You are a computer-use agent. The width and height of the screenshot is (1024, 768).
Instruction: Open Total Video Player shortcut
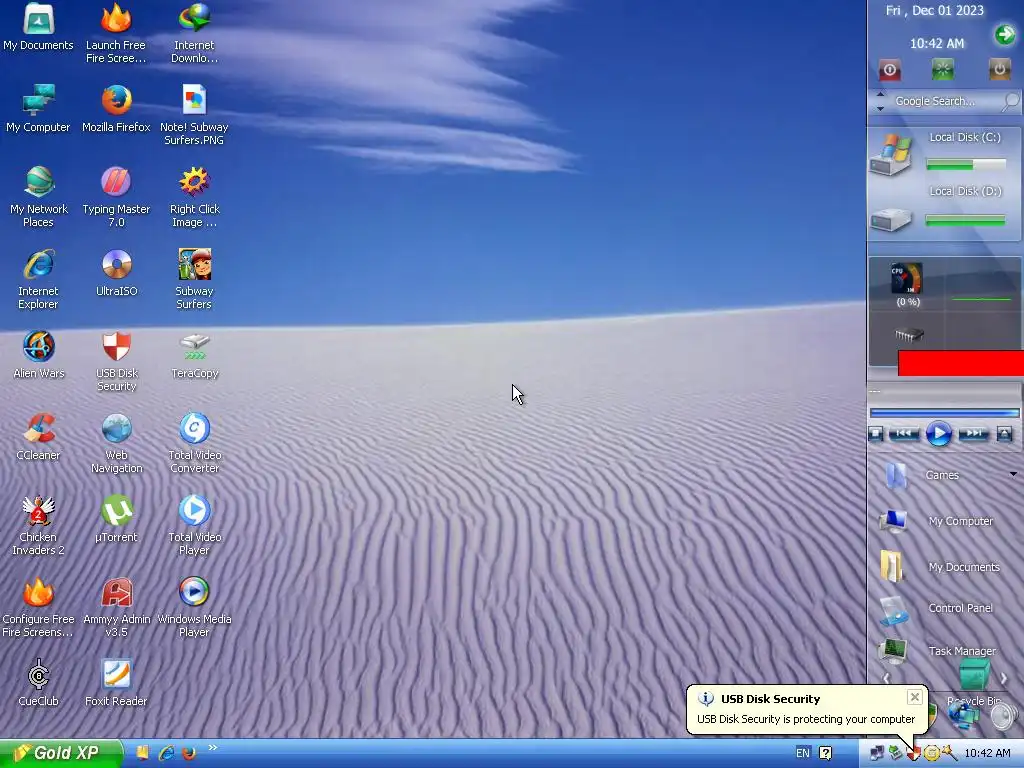coord(195,526)
